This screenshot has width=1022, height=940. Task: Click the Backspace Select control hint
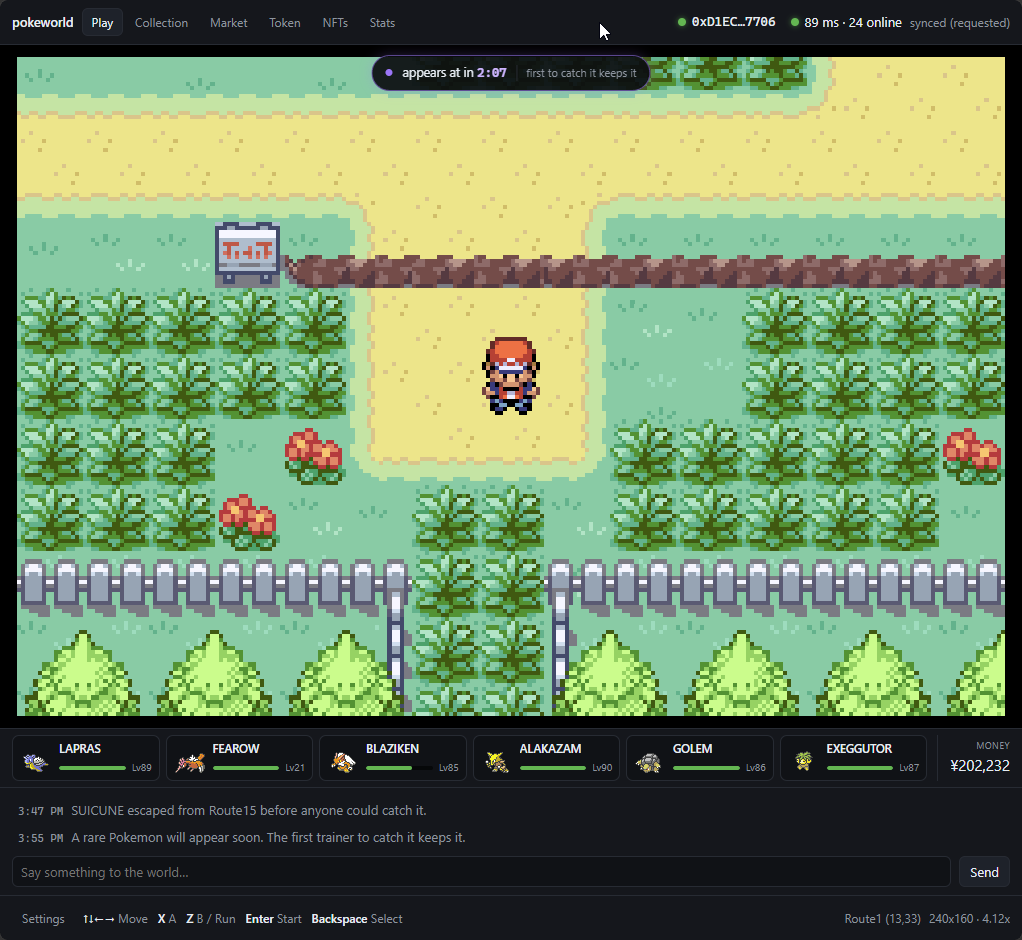click(357, 918)
